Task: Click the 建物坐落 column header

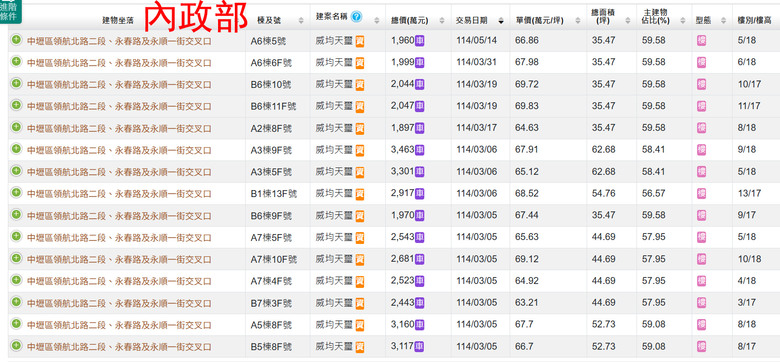Action: (118, 20)
